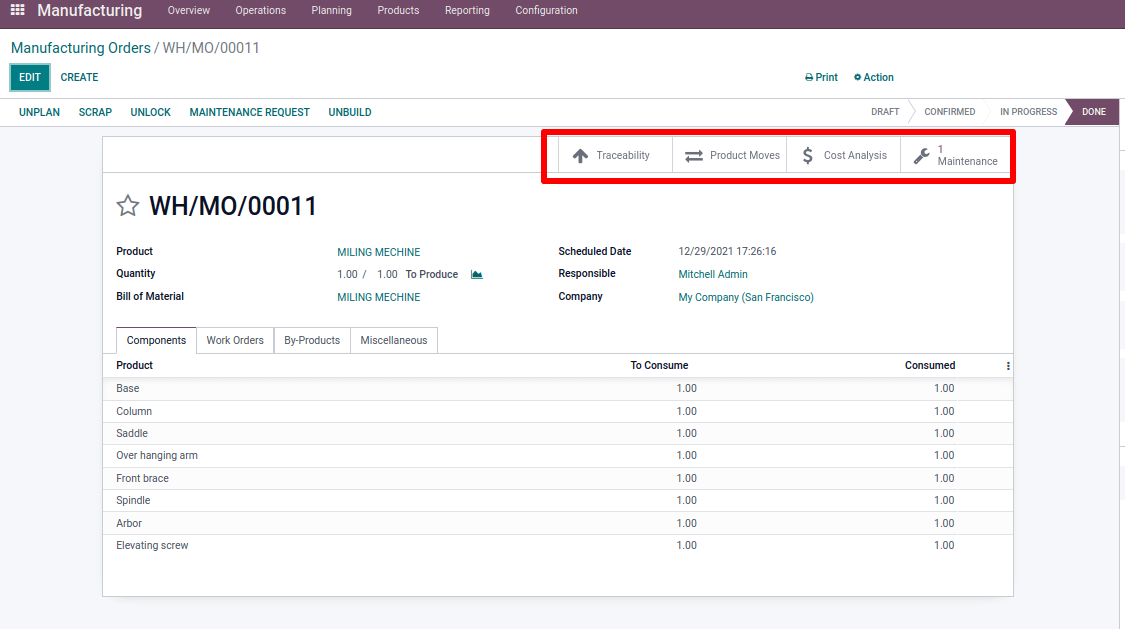Open the Action dropdown
Image resolution: width=1125 pixels, height=629 pixels.
coord(873,77)
